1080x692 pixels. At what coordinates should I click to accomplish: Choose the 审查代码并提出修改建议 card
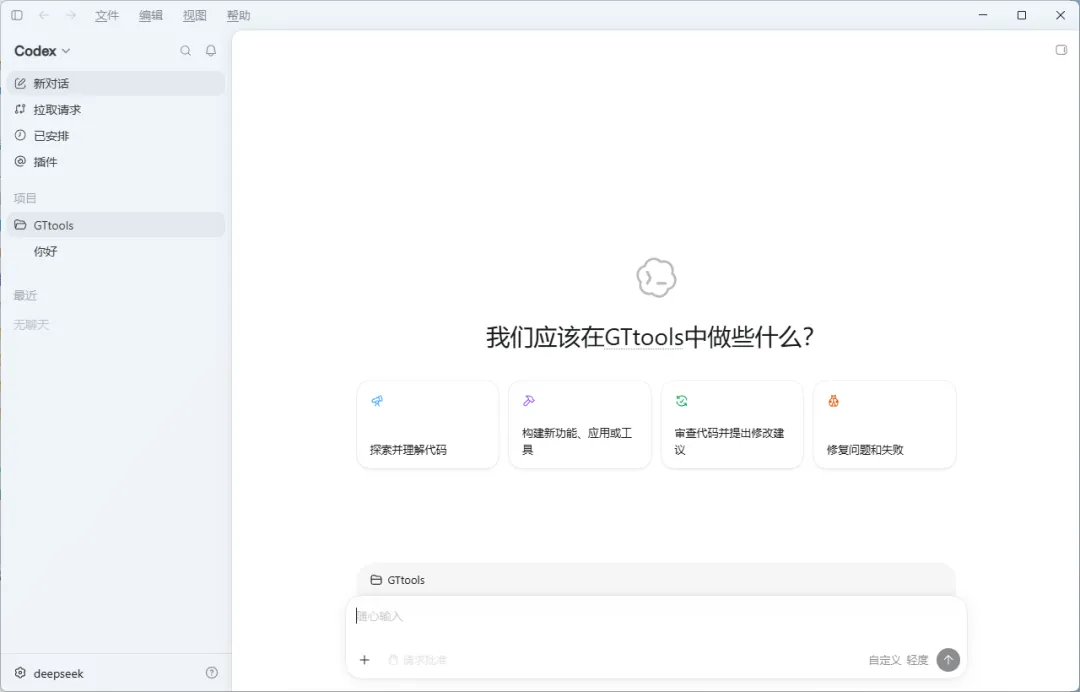click(732, 425)
